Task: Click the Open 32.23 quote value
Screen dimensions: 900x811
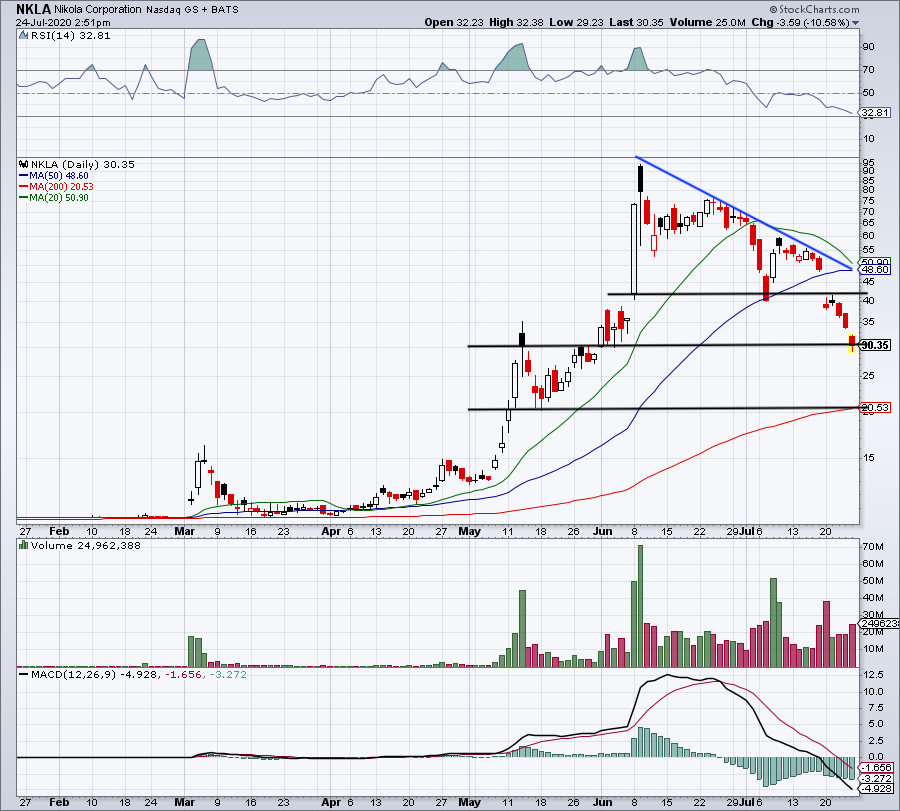Action: (x=455, y=22)
